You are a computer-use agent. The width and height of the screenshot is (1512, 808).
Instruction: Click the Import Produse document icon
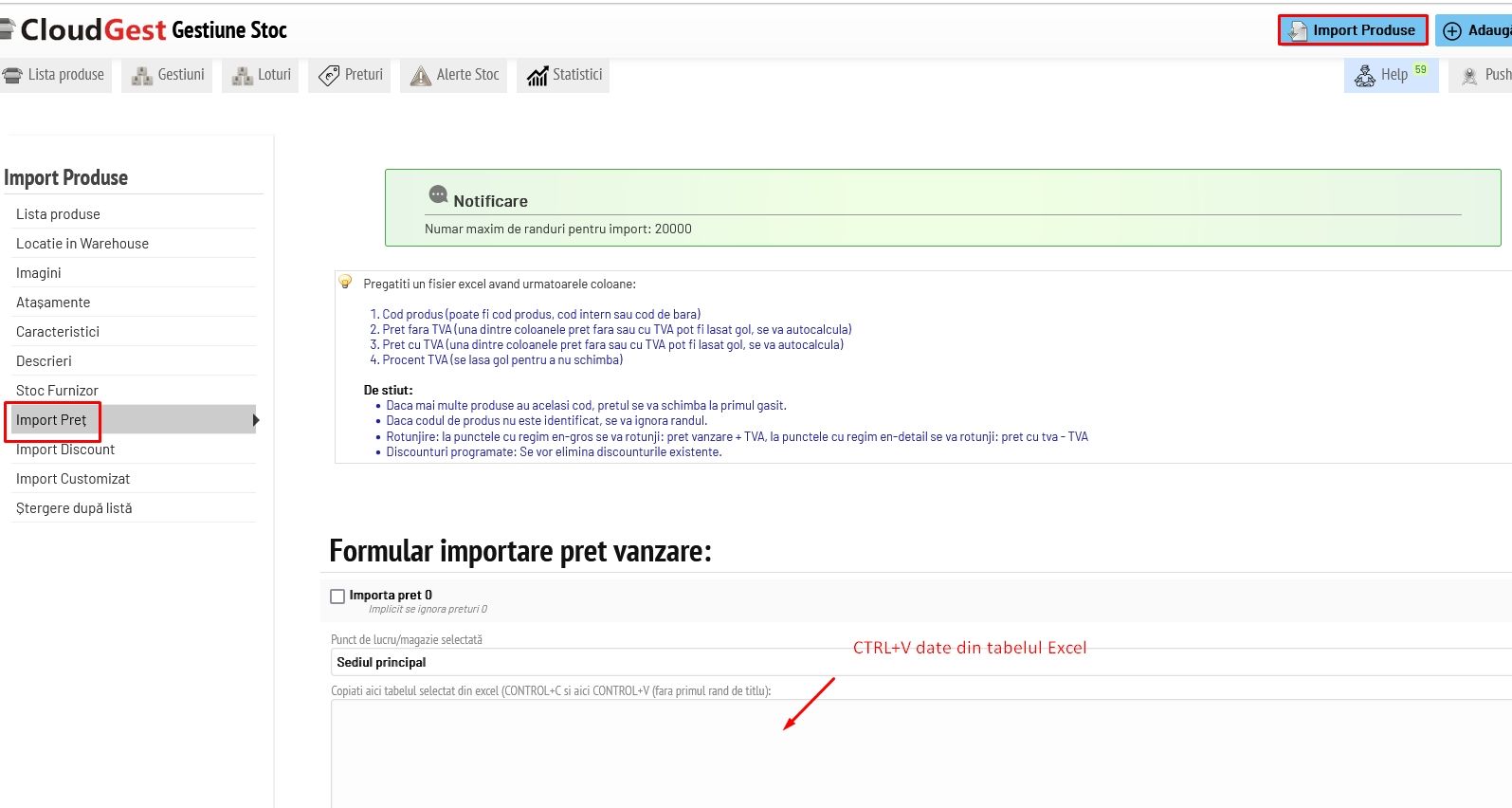click(x=1297, y=31)
